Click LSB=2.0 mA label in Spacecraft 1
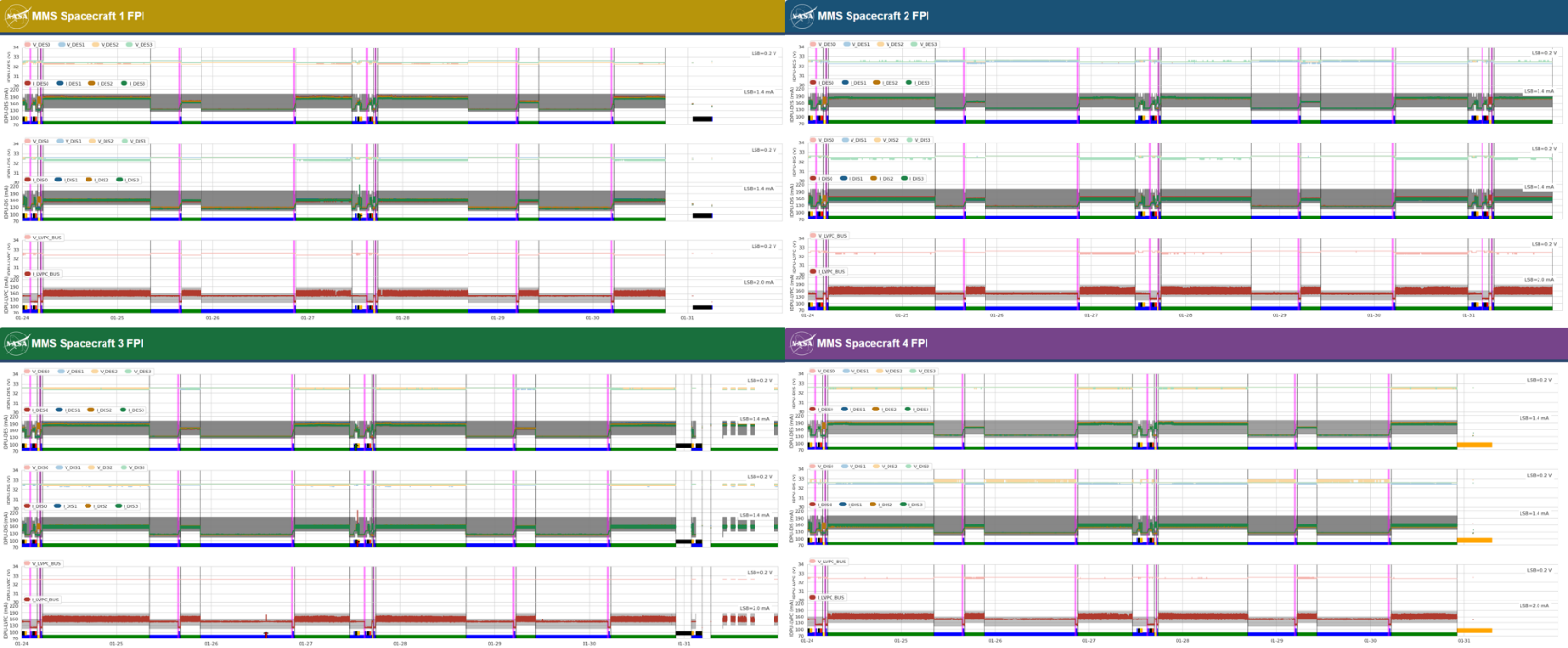The width and height of the screenshot is (1568, 648). point(762,282)
